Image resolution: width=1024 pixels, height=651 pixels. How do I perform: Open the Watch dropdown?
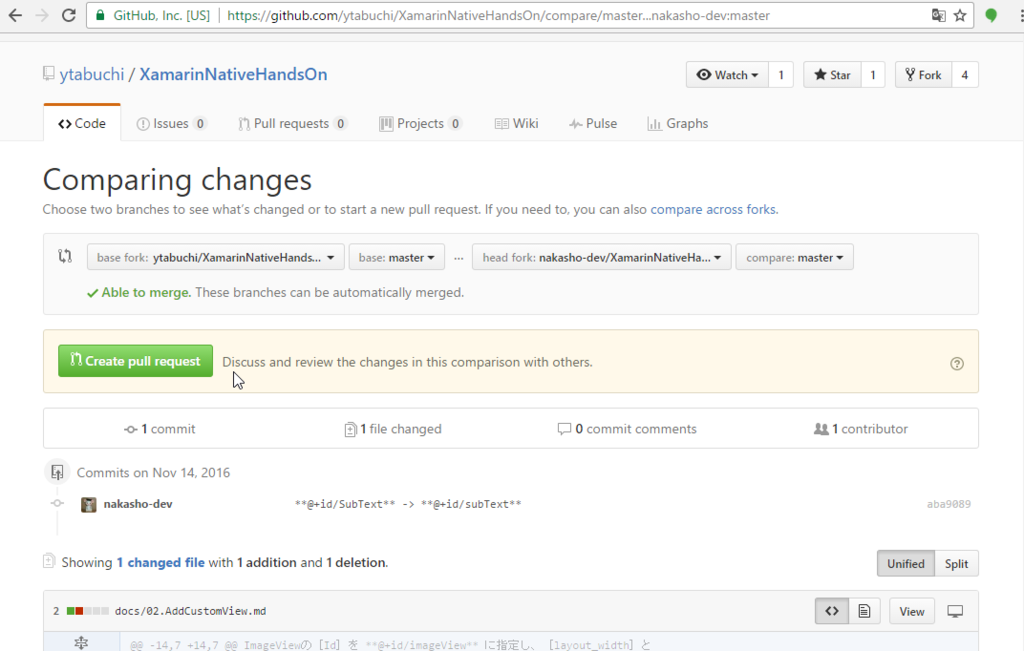(727, 74)
